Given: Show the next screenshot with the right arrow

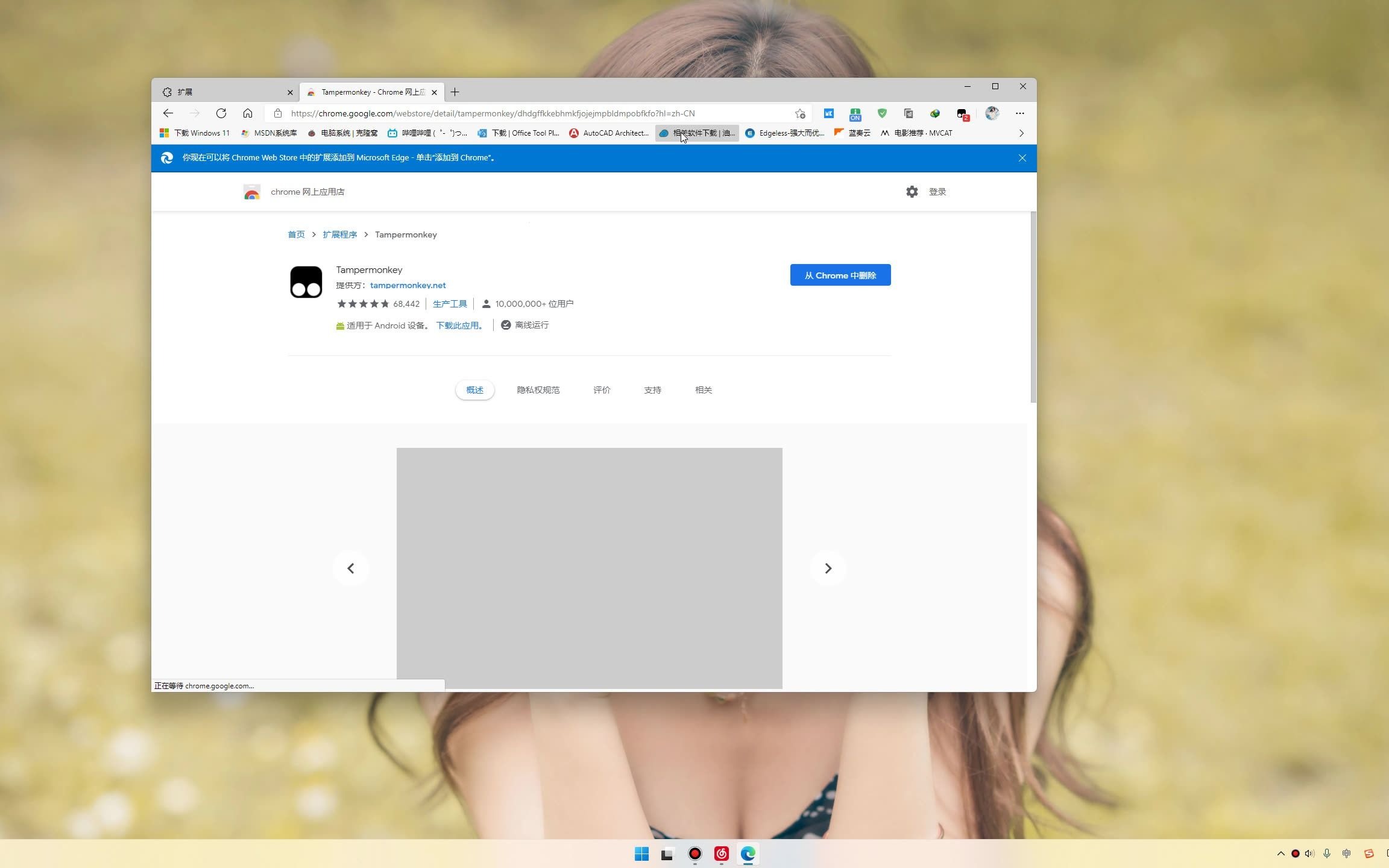Looking at the screenshot, I should [828, 568].
